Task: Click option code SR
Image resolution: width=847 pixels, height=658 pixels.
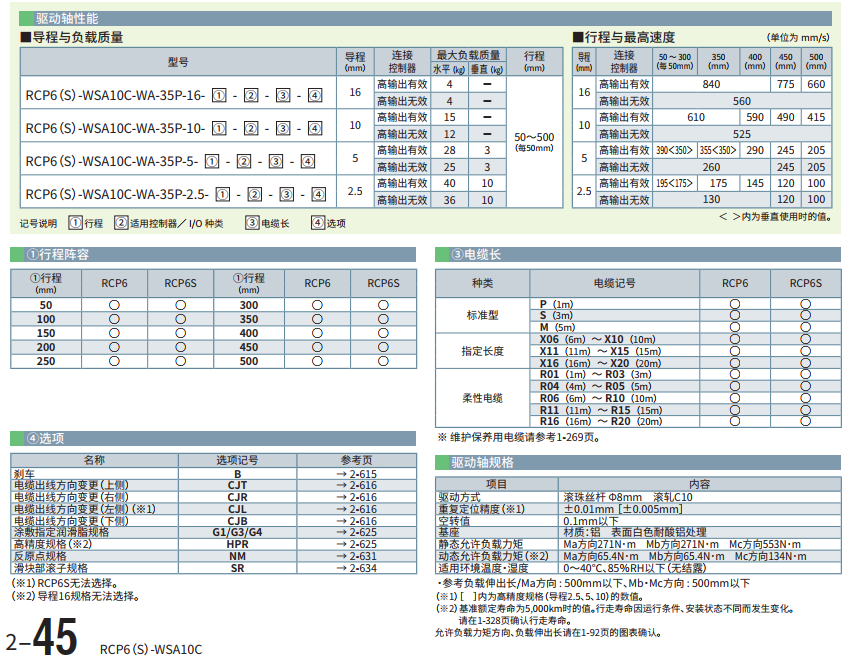Action: (237, 568)
